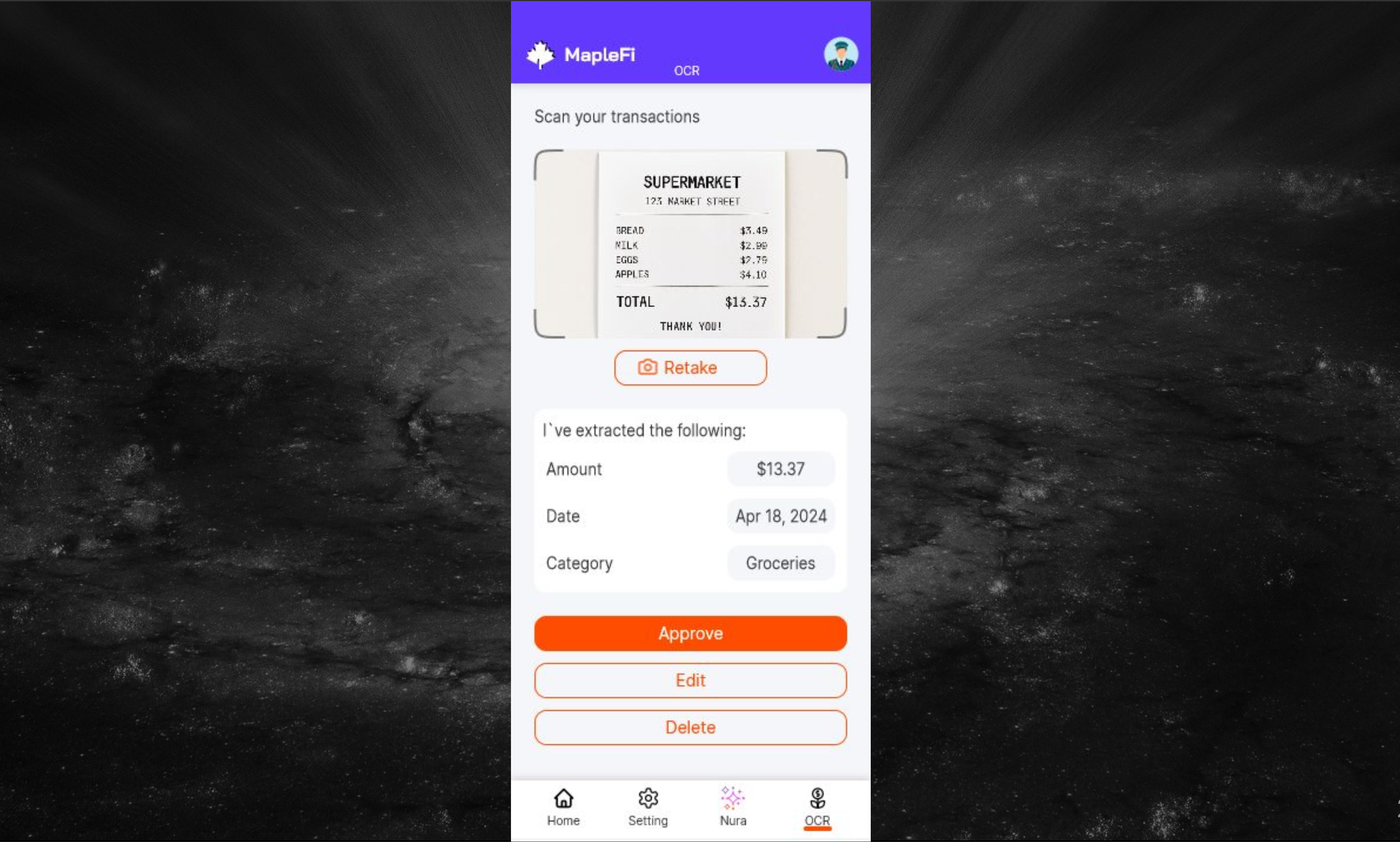
Task: Retake the receipt photo
Action: pos(690,368)
